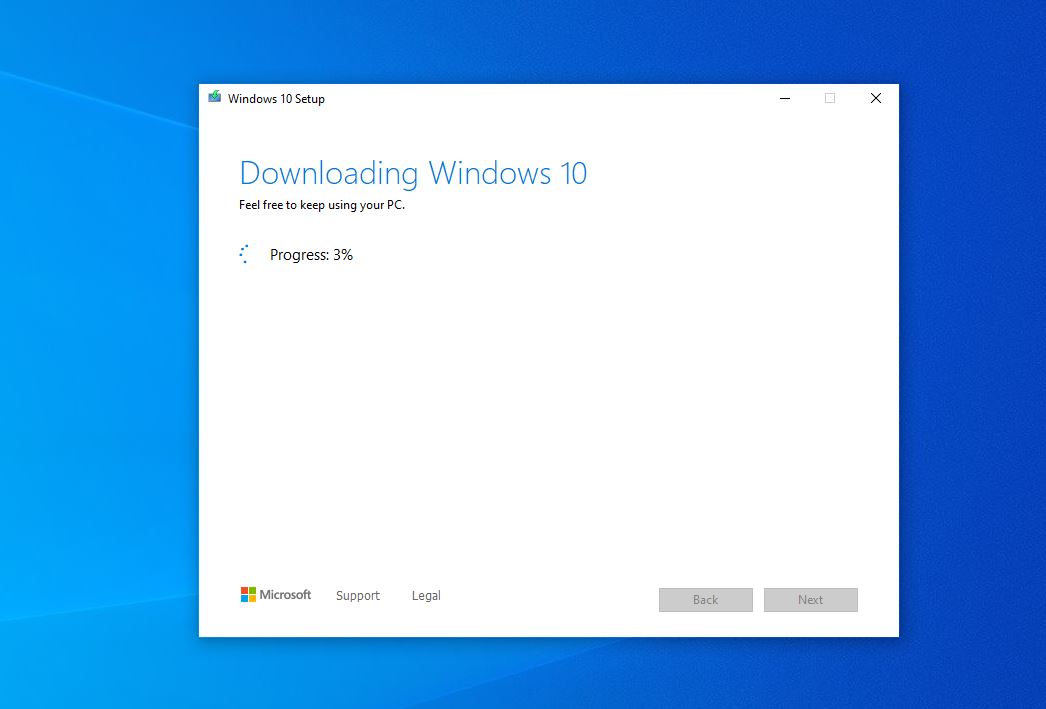This screenshot has height=709, width=1046.
Task: Open the Legal information page
Action: pyautogui.click(x=426, y=595)
